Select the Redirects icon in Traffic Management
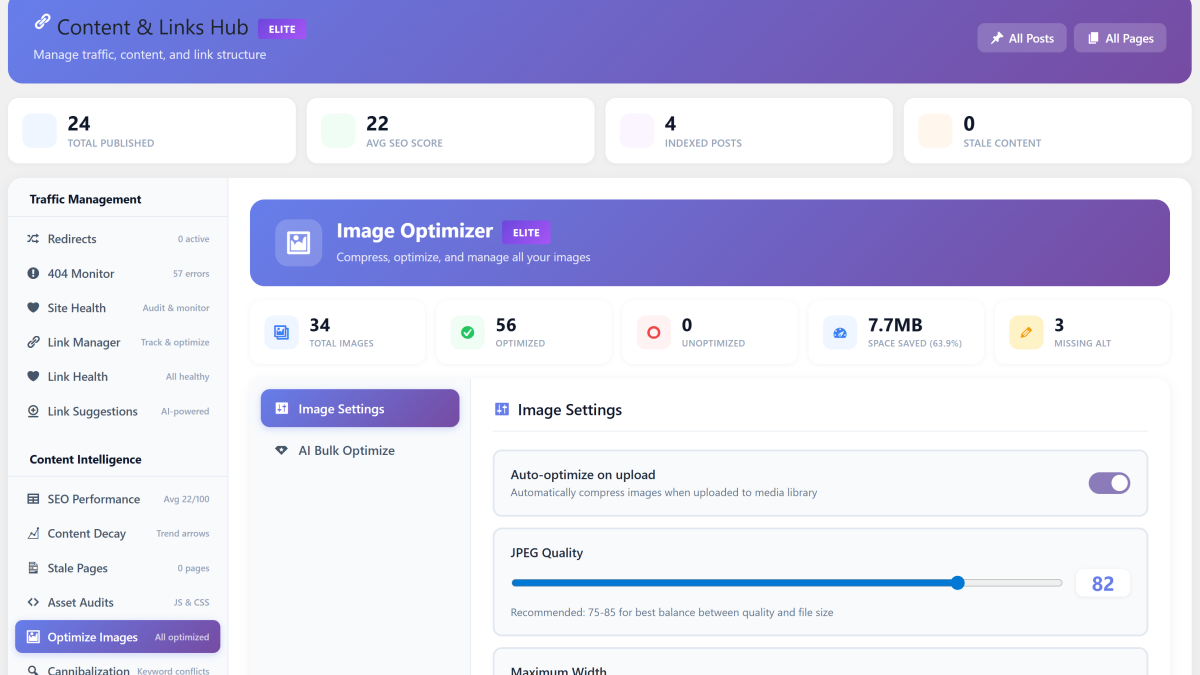The height and width of the screenshot is (675, 1200). pos(33,238)
